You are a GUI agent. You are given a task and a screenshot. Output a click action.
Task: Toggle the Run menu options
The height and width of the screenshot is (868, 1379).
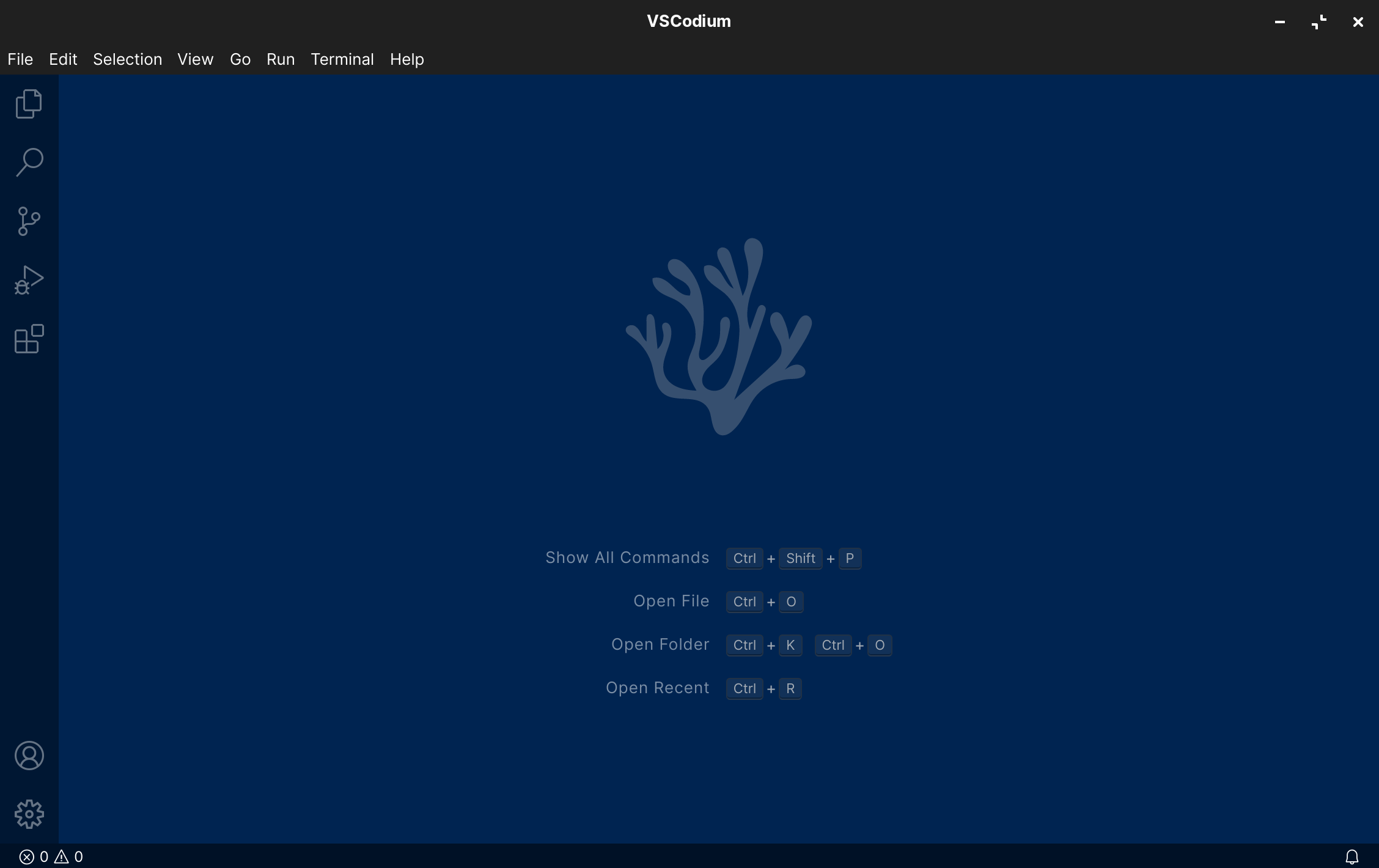[280, 59]
